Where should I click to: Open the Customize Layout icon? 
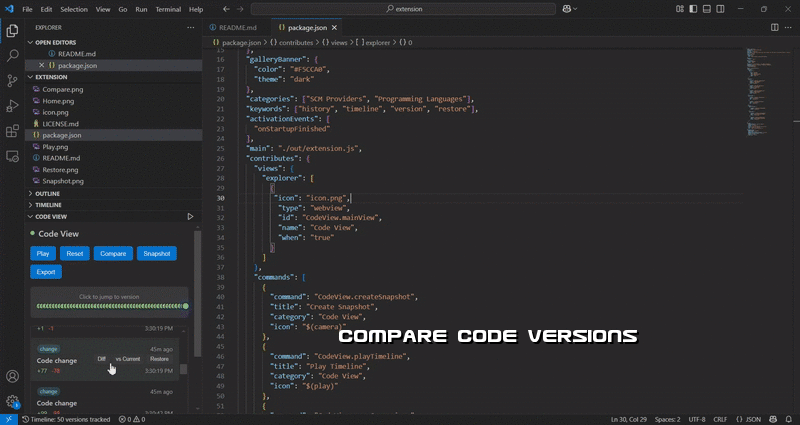680,9
